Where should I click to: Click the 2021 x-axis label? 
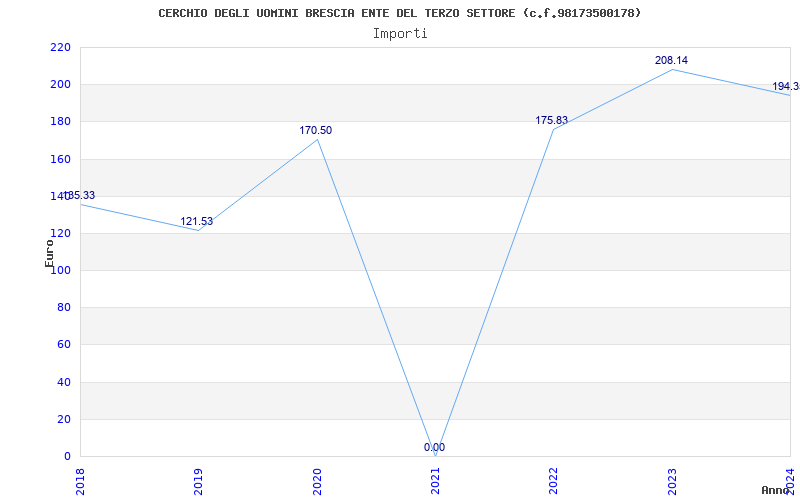(x=435, y=481)
